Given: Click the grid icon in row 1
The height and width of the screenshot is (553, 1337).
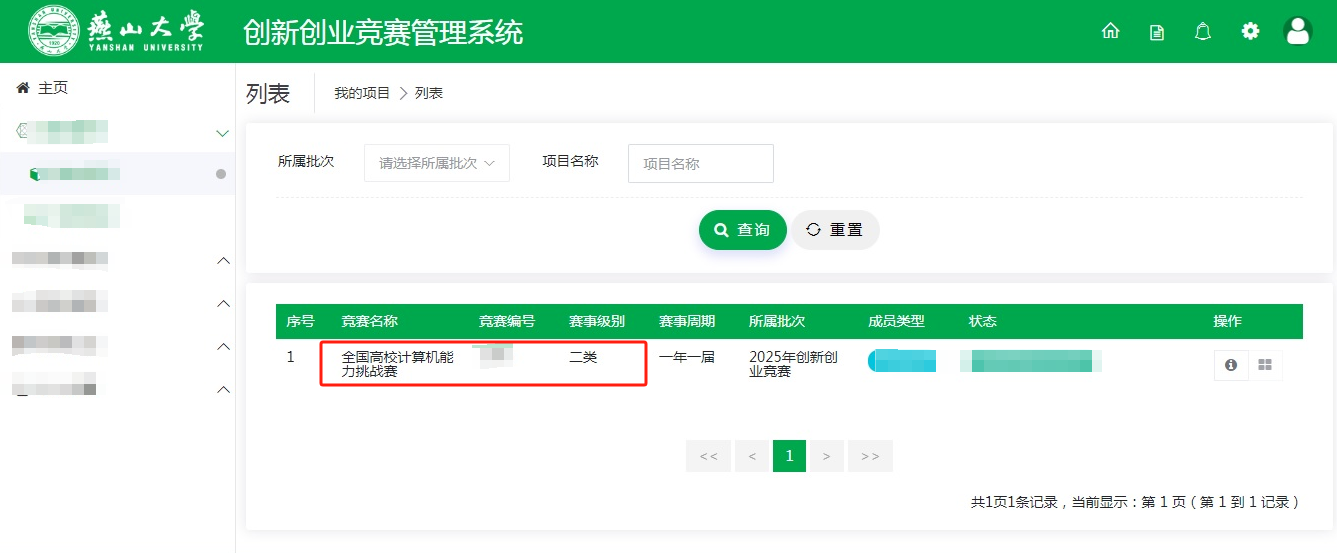Looking at the screenshot, I should [1265, 365].
